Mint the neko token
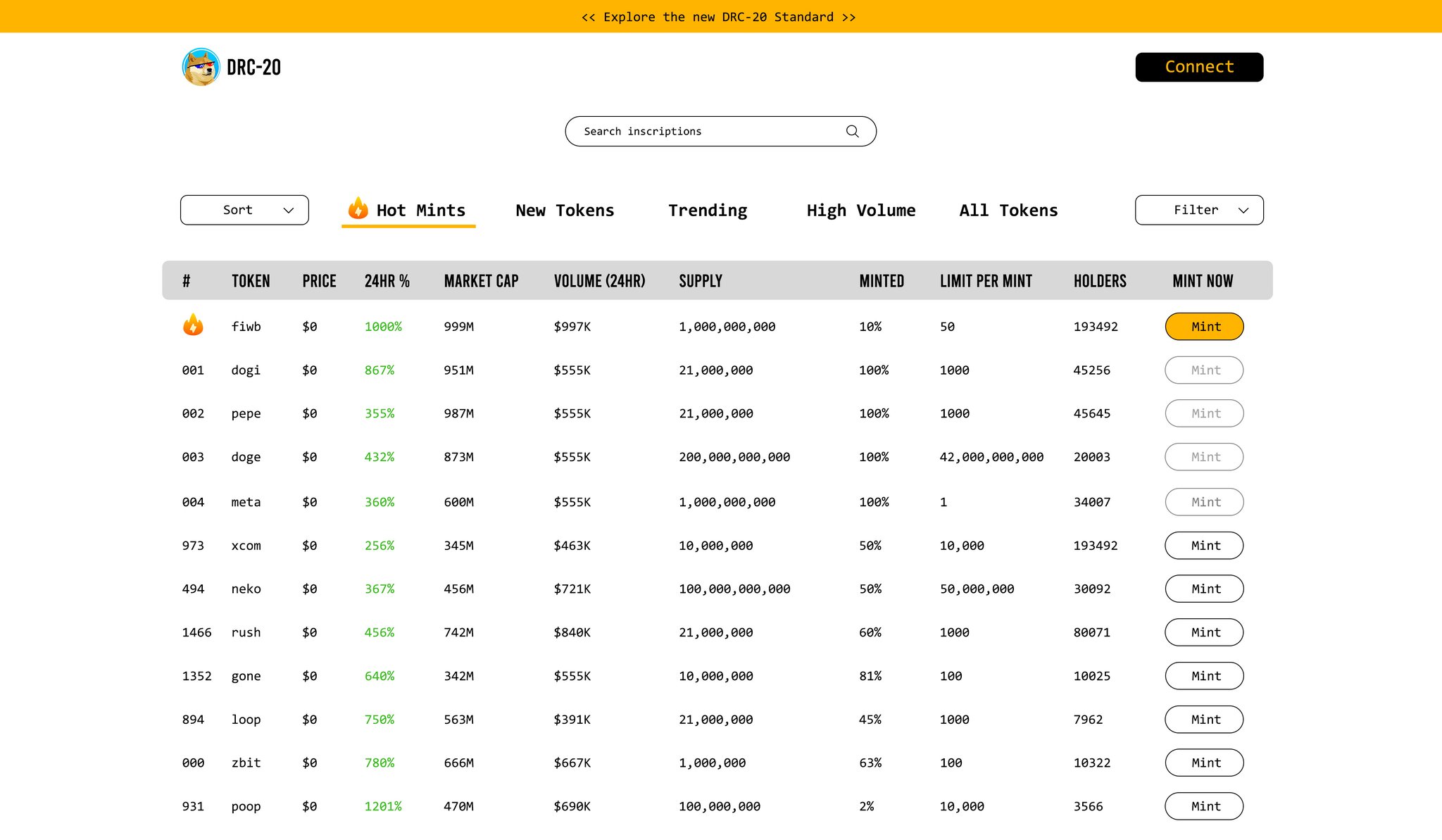Viewport: 1442px width, 840px height. click(1204, 589)
